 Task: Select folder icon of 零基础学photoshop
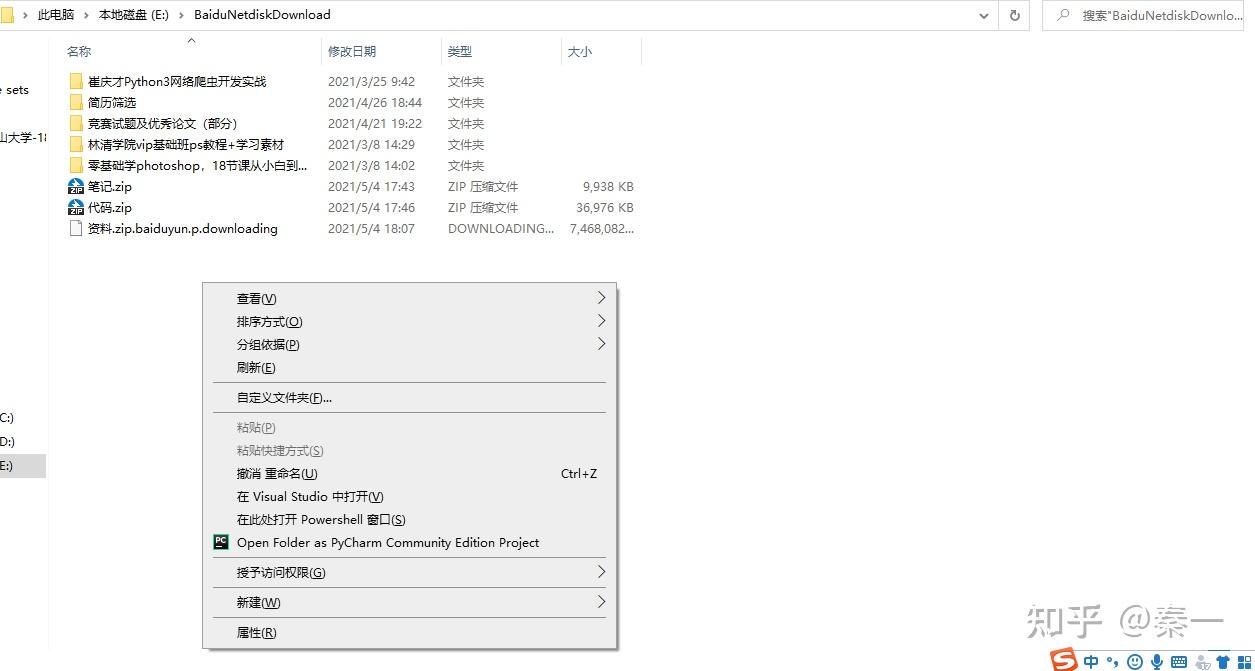(x=76, y=165)
